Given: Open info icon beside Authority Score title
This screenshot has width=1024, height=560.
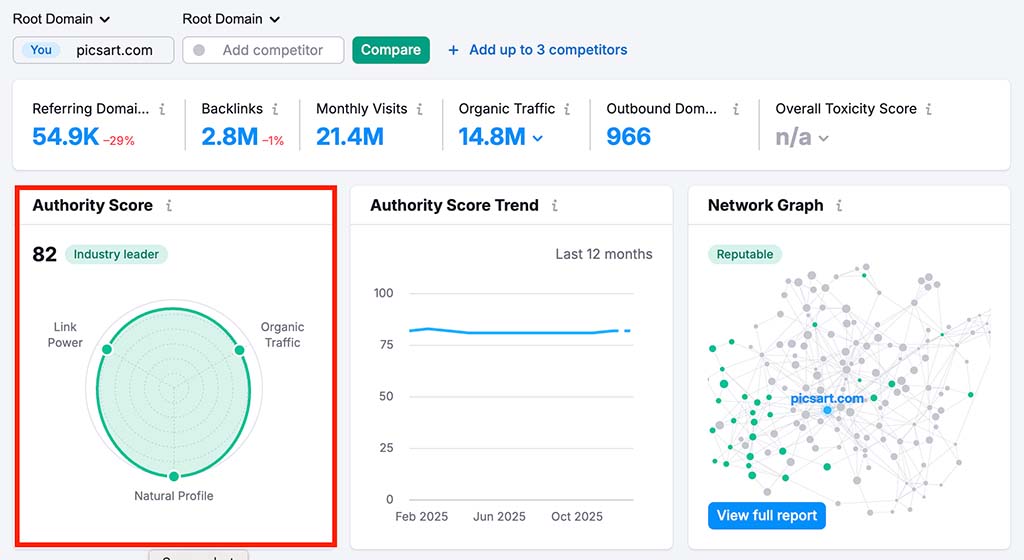Looking at the screenshot, I should [168, 206].
